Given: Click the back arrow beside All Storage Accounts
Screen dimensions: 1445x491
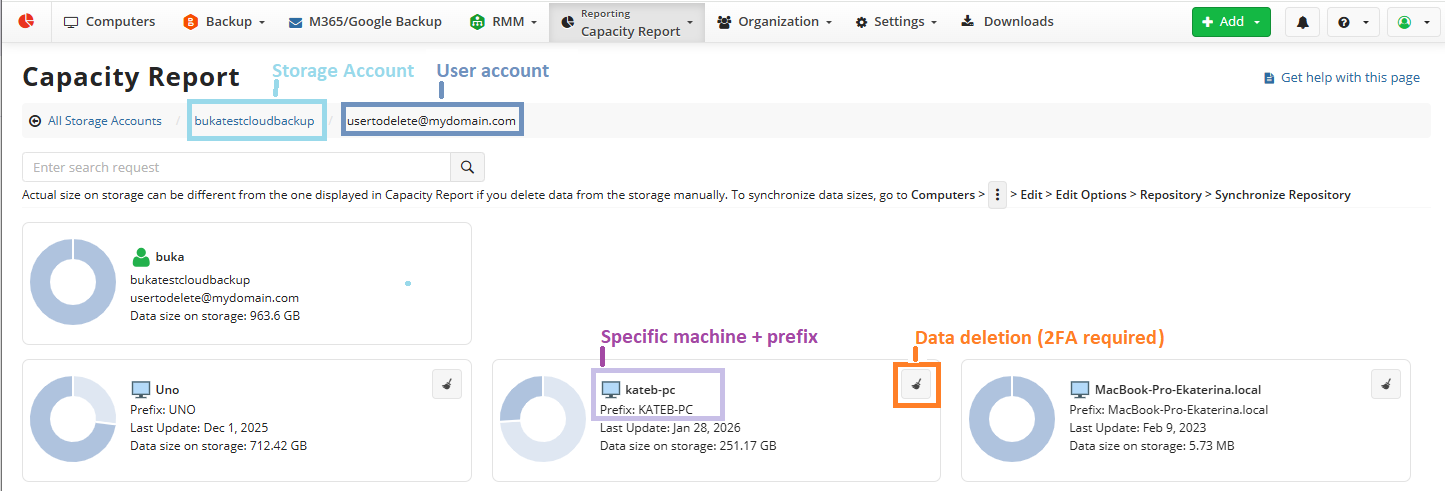Looking at the screenshot, I should 35,121.
